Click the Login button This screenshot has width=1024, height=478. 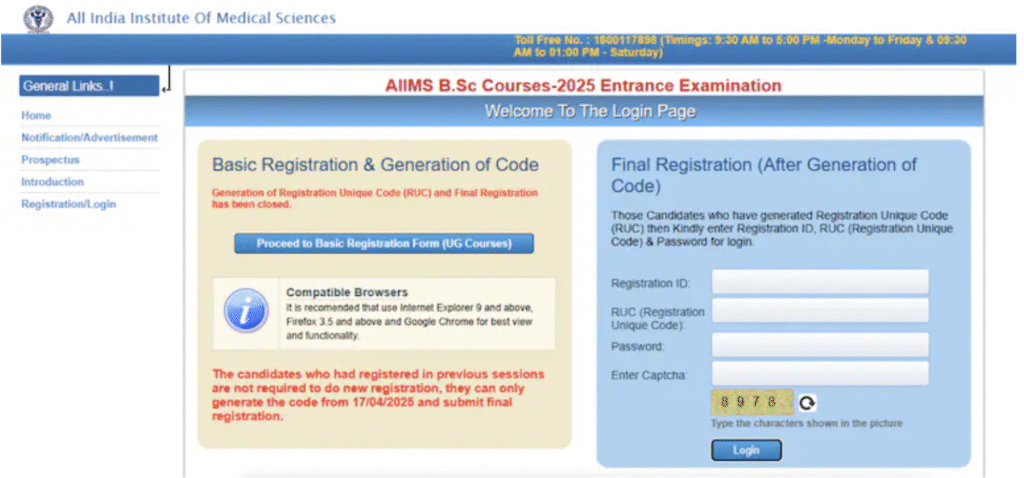[746, 451]
